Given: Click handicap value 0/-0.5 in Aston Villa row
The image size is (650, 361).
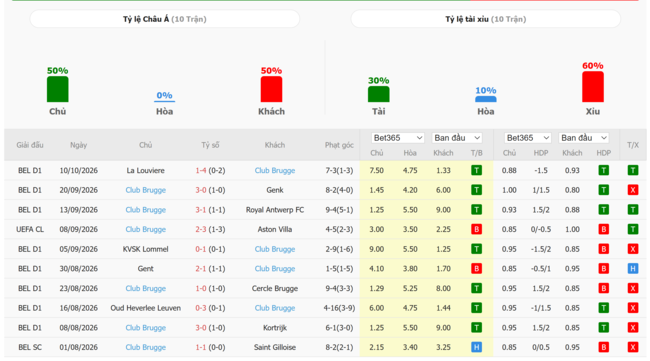Looking at the screenshot, I should pos(541,229).
